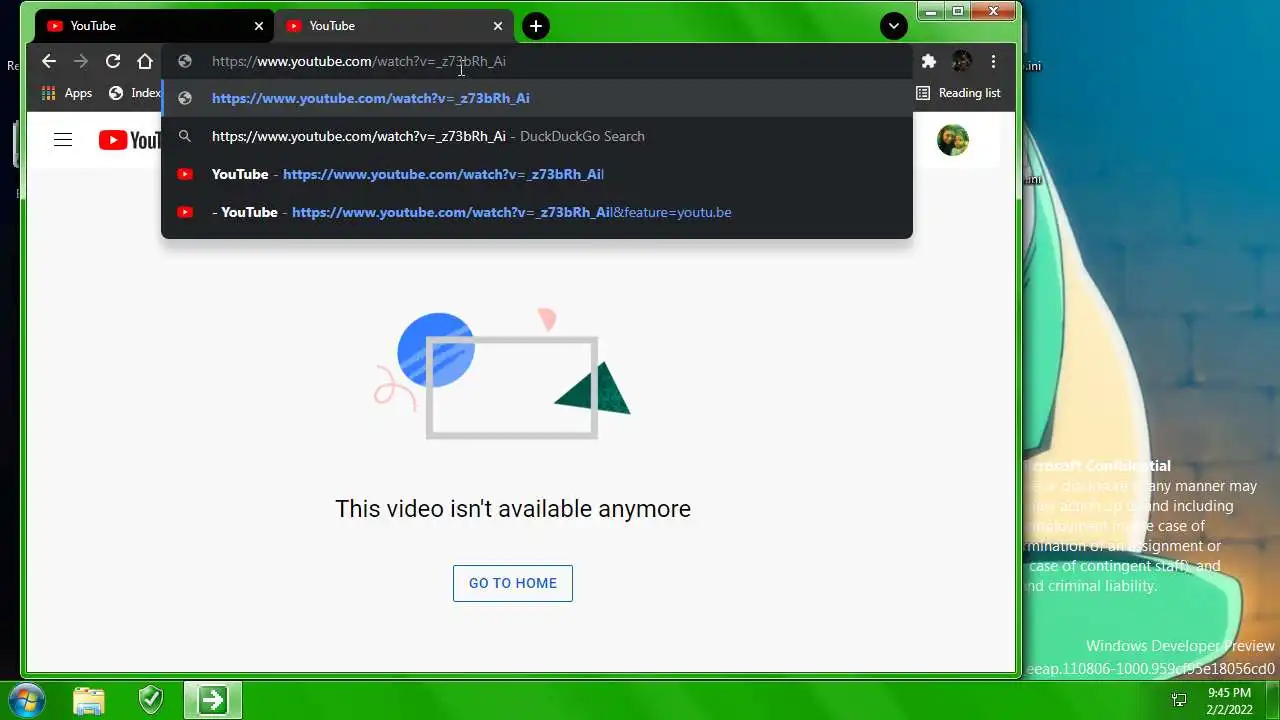The image size is (1280, 720).
Task: Open the Index bookmark
Action: click(x=135, y=93)
